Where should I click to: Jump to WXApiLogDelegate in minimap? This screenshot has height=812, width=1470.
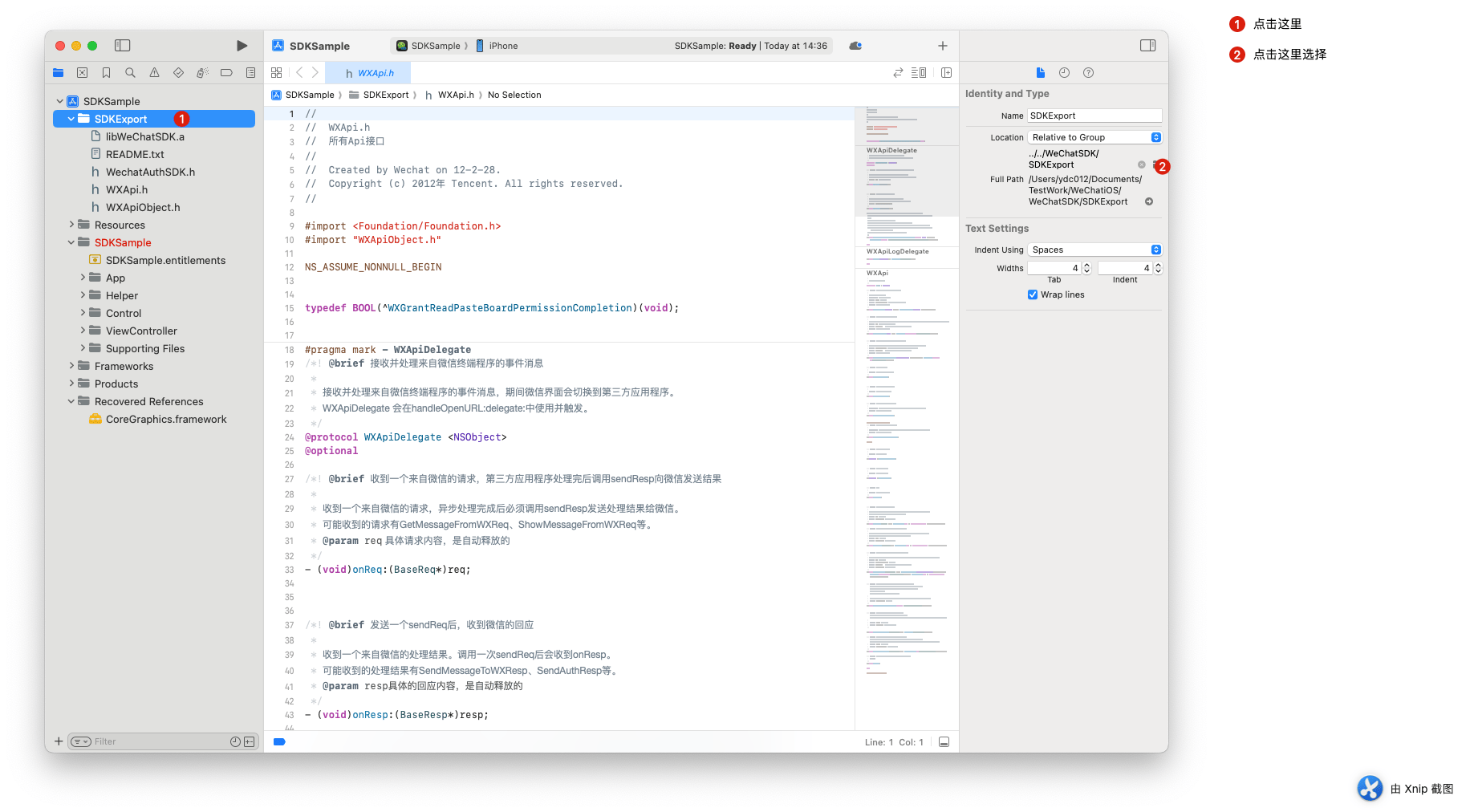click(x=897, y=251)
